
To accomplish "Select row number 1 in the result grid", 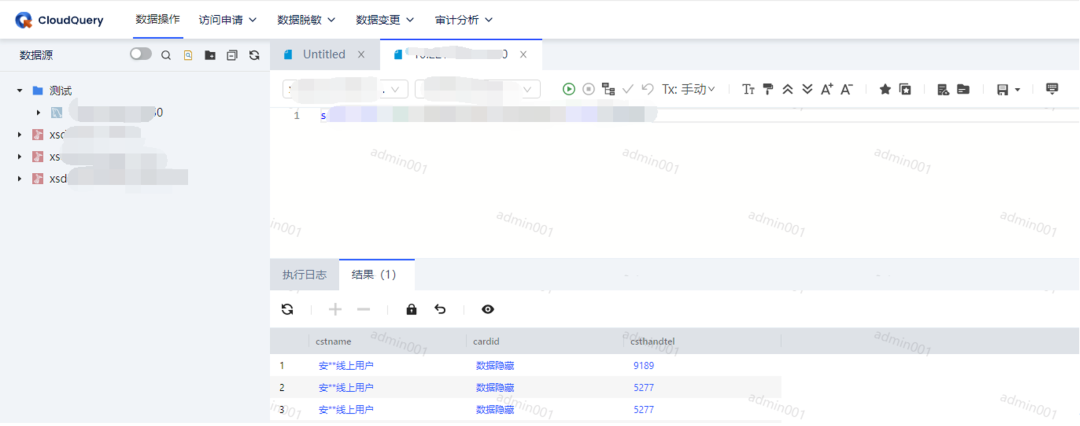I will (282, 365).
